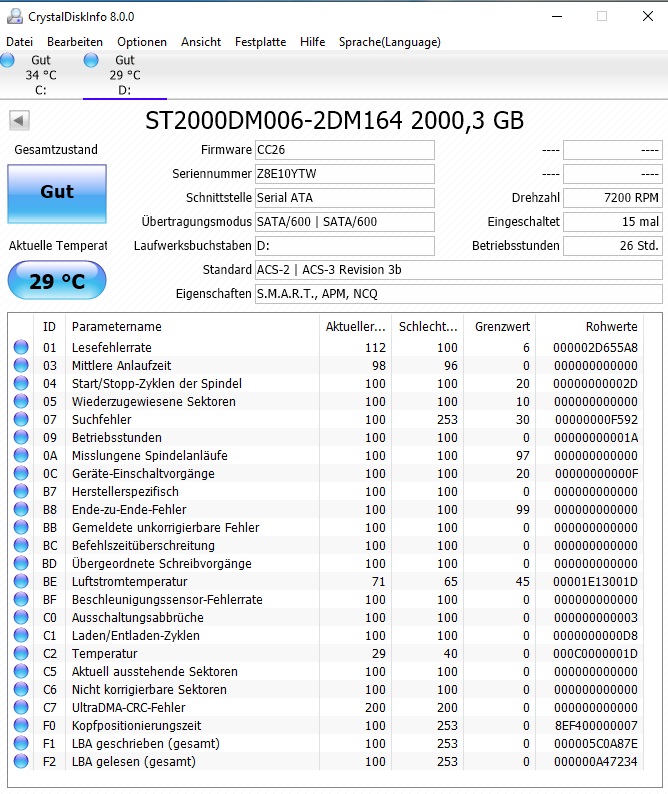Viewport: 668px width, 794px height.
Task: Click status icon of Lesefehlerrate row
Action: (x=21, y=347)
